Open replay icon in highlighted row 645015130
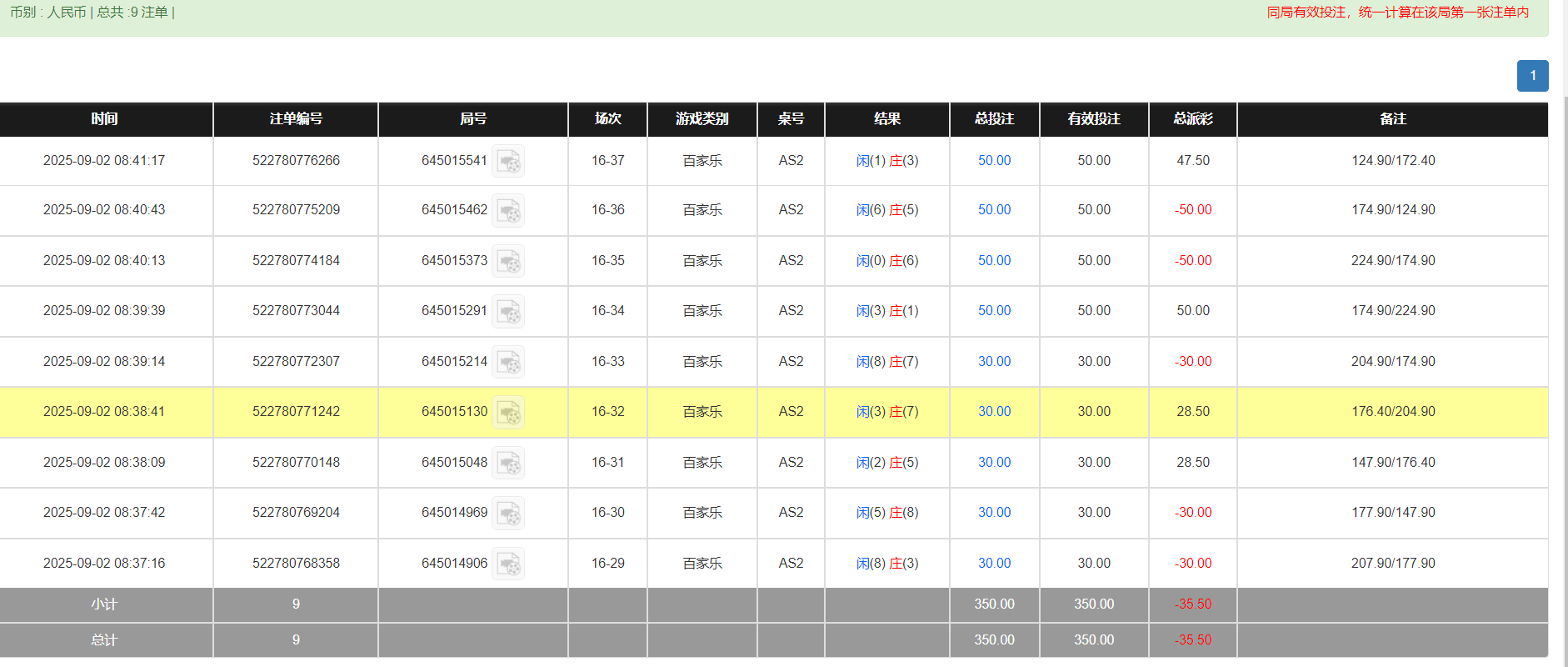The width and height of the screenshot is (1568, 667). coord(507,412)
